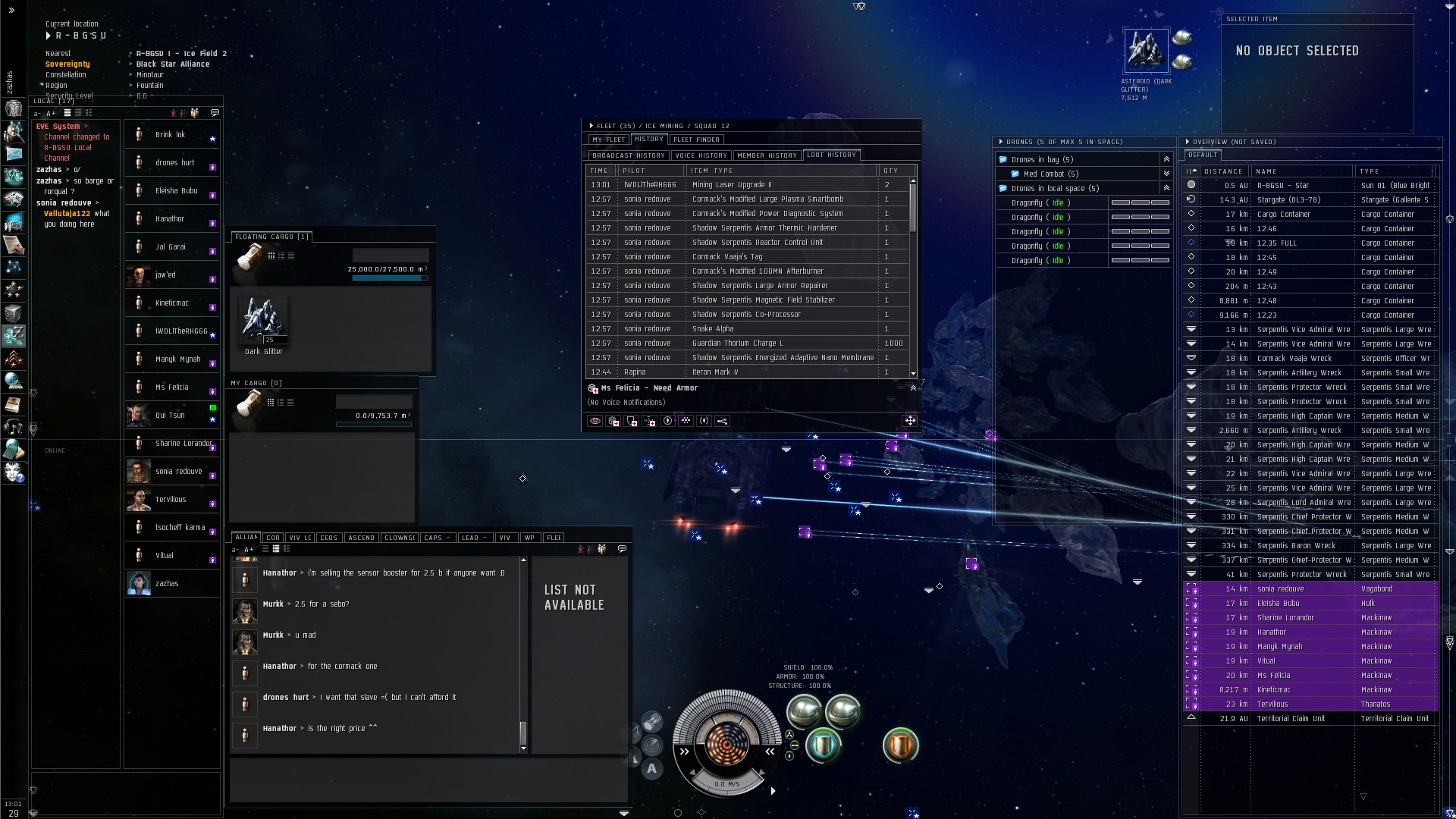The width and height of the screenshot is (1456, 819).
Task: Collapse the Drones in bay group
Action: 1166,159
